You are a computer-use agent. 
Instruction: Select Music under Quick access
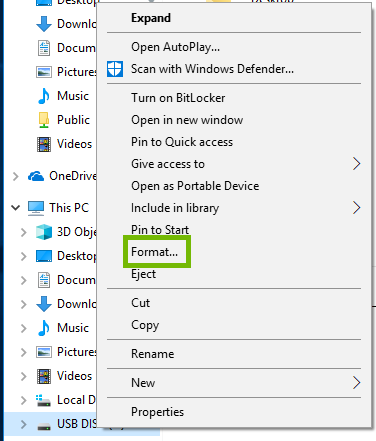point(73,96)
